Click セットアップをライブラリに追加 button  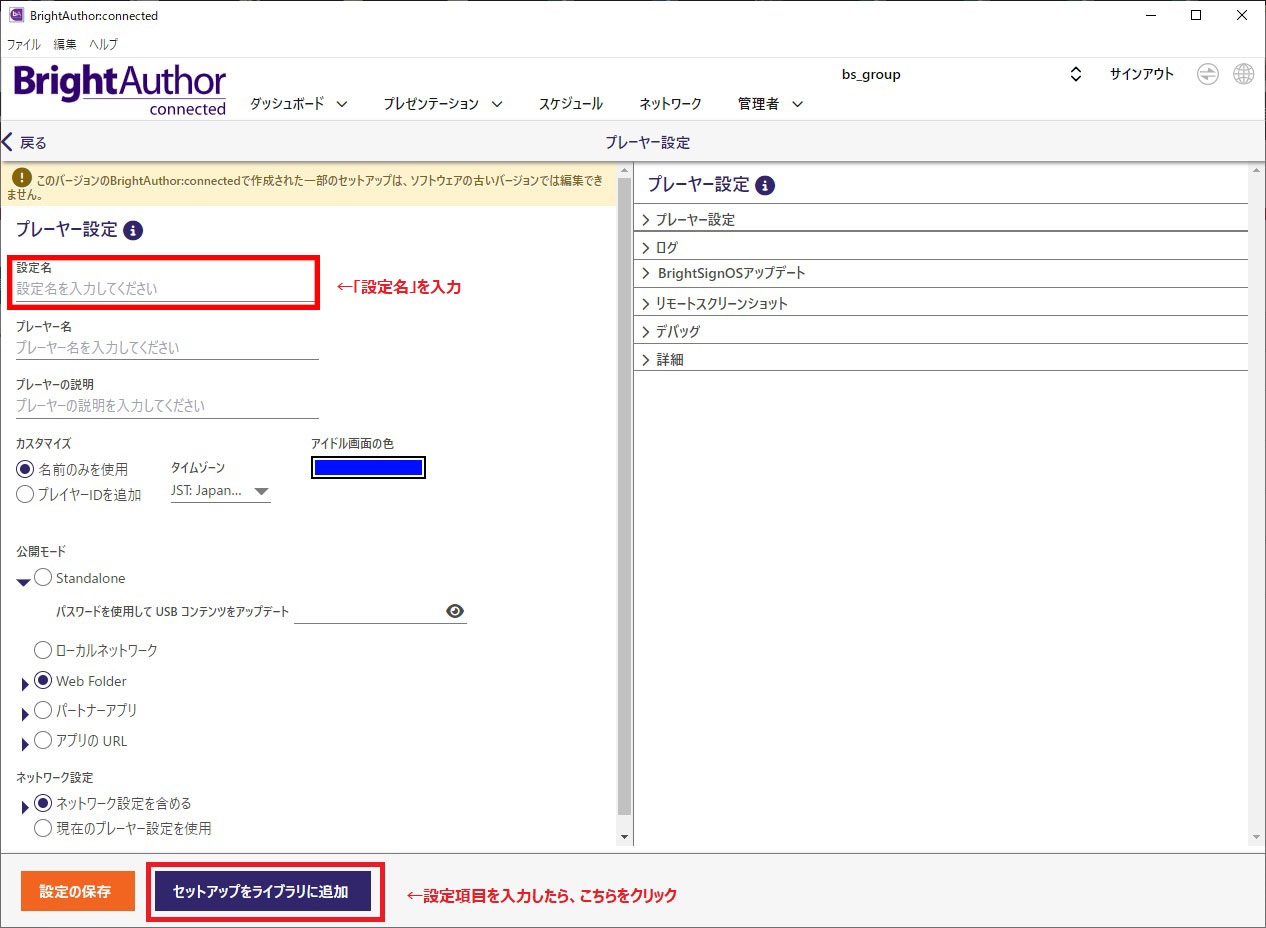pyautogui.click(x=262, y=891)
